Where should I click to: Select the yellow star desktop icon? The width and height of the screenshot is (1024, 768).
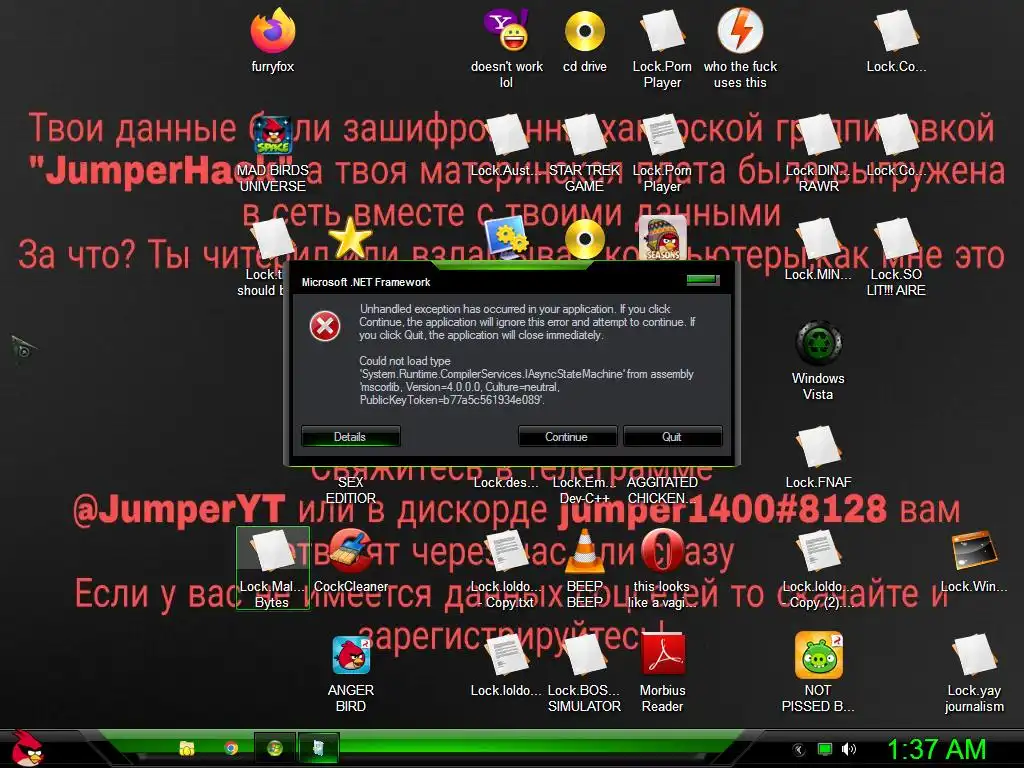coord(351,238)
